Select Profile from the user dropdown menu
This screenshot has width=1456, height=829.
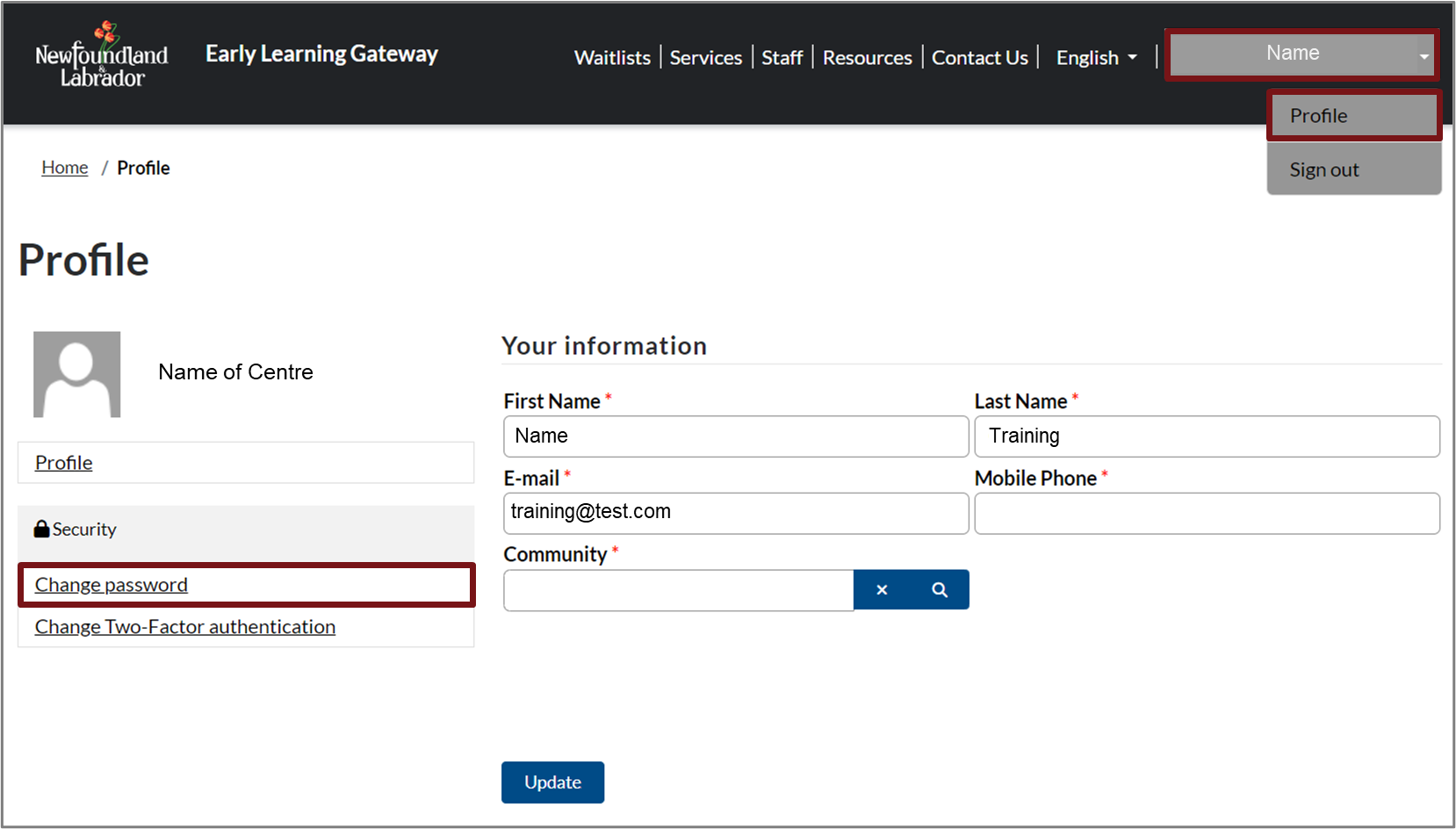[x=1353, y=116]
